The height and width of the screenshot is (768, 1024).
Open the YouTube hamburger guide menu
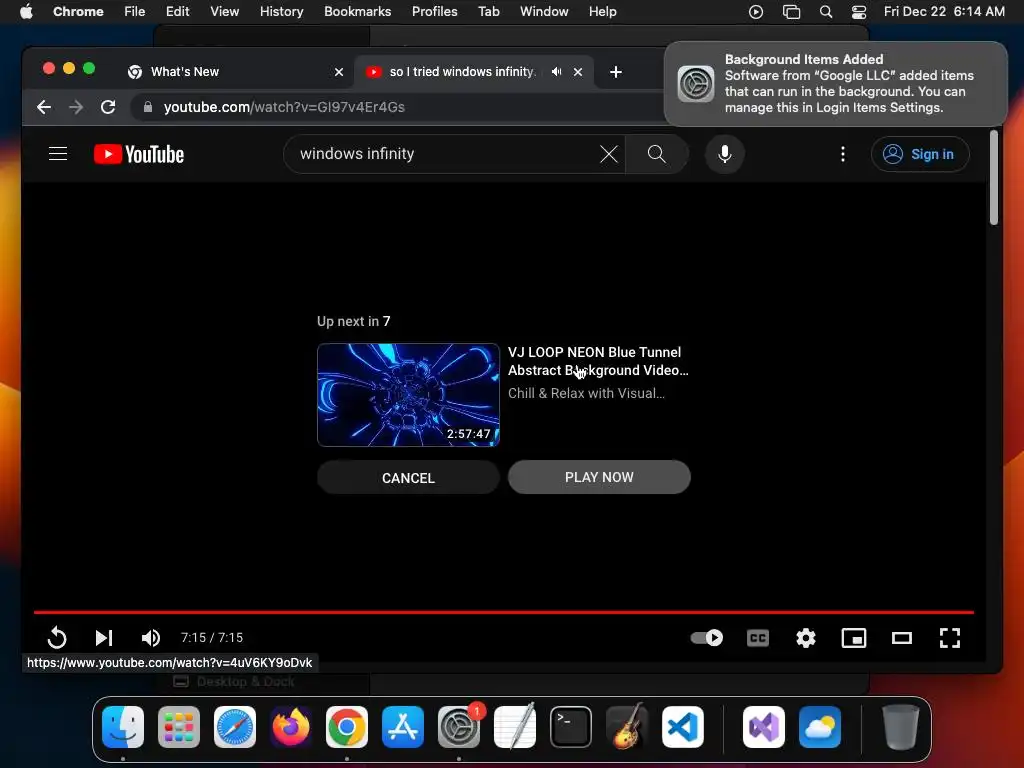(58, 154)
